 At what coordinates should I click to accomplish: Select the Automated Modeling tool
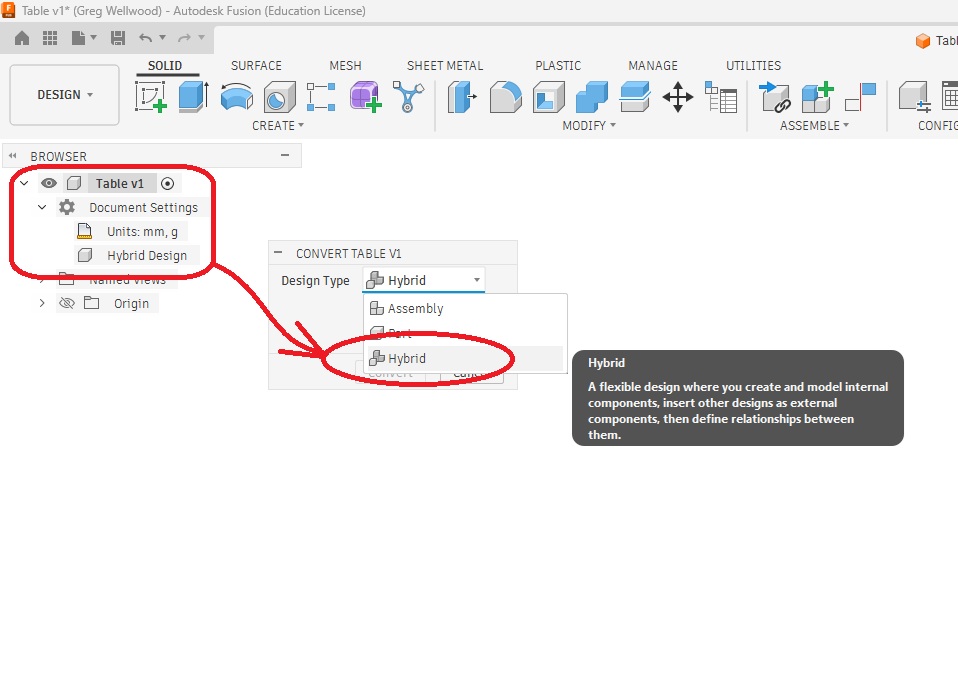pos(408,96)
